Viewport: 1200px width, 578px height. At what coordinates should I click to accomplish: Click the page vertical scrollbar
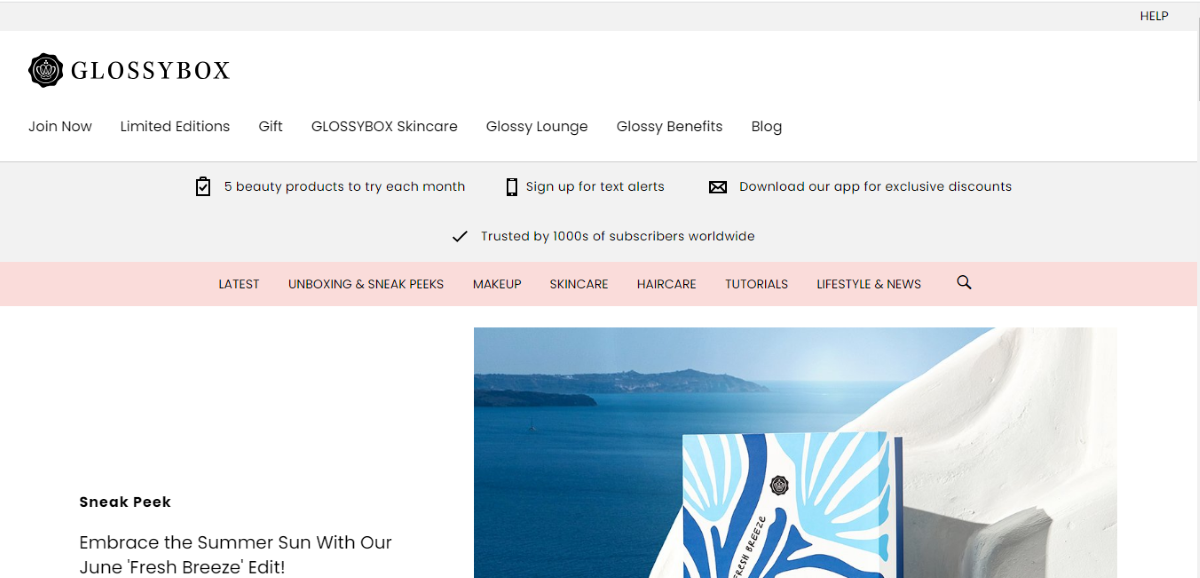(1197, 289)
